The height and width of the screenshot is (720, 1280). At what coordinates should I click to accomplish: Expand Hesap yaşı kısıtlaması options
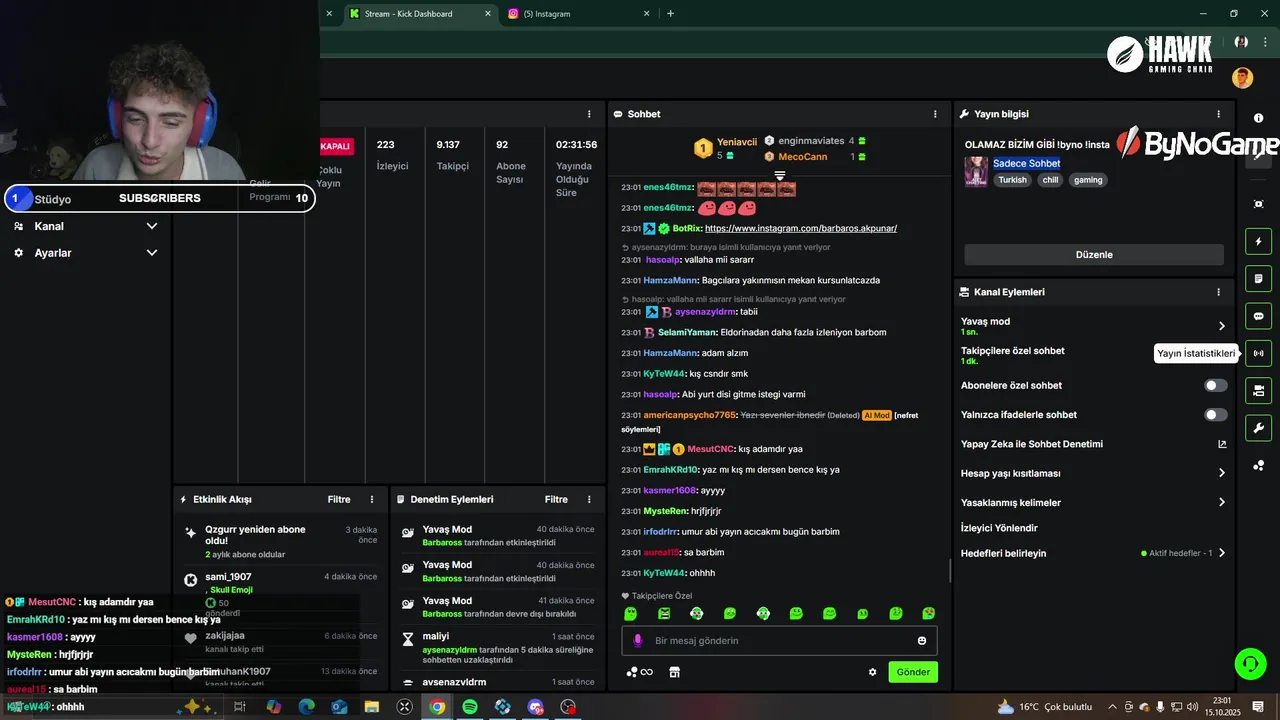pyautogui.click(x=1221, y=473)
